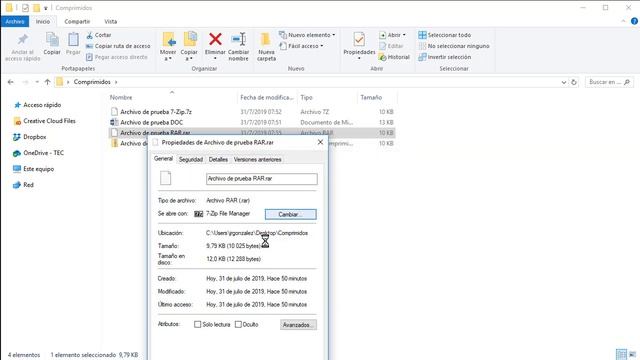
Task: Expand the chevron after Comprimidos in address bar
Action: pos(116,82)
